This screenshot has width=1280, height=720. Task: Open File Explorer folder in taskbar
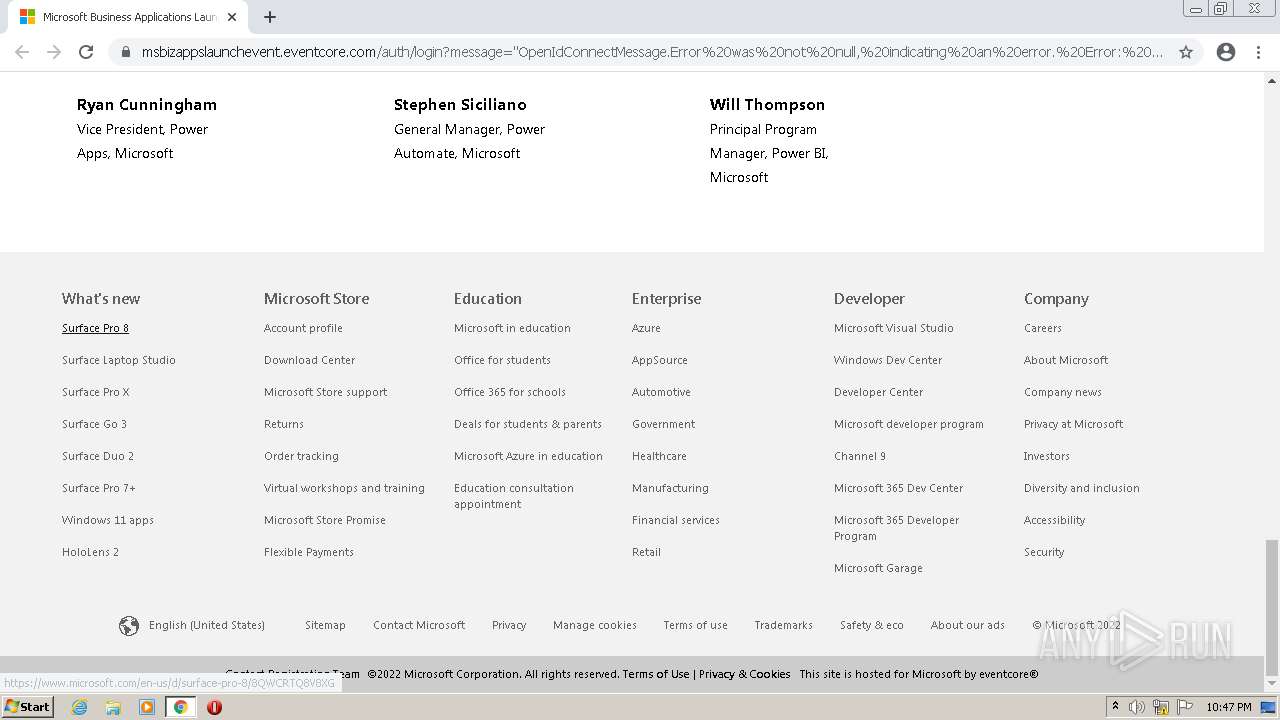pos(113,707)
